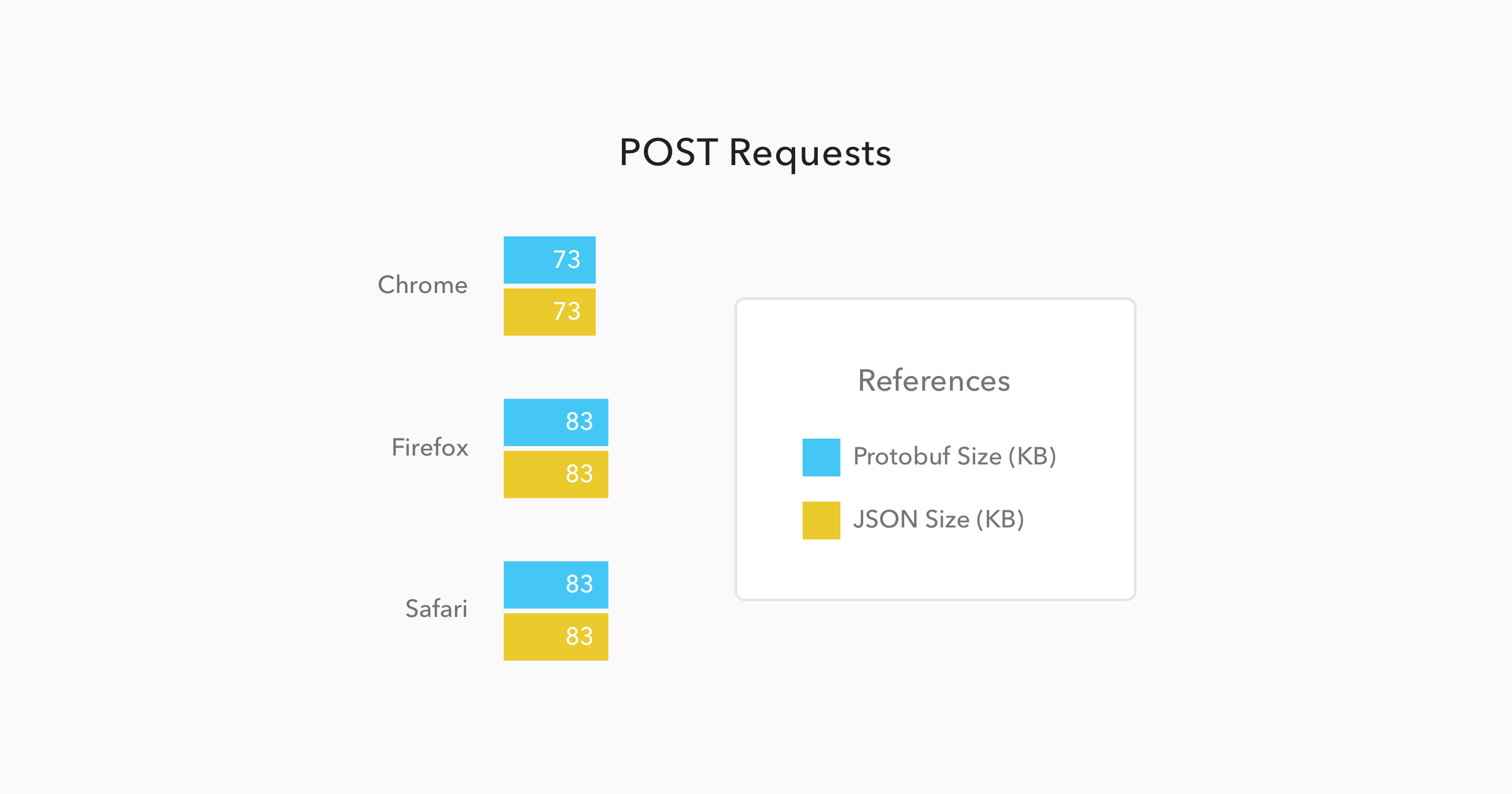Select the Safari Protobuf blue bar
The width and height of the screenshot is (1512, 794).
pyautogui.click(x=556, y=585)
